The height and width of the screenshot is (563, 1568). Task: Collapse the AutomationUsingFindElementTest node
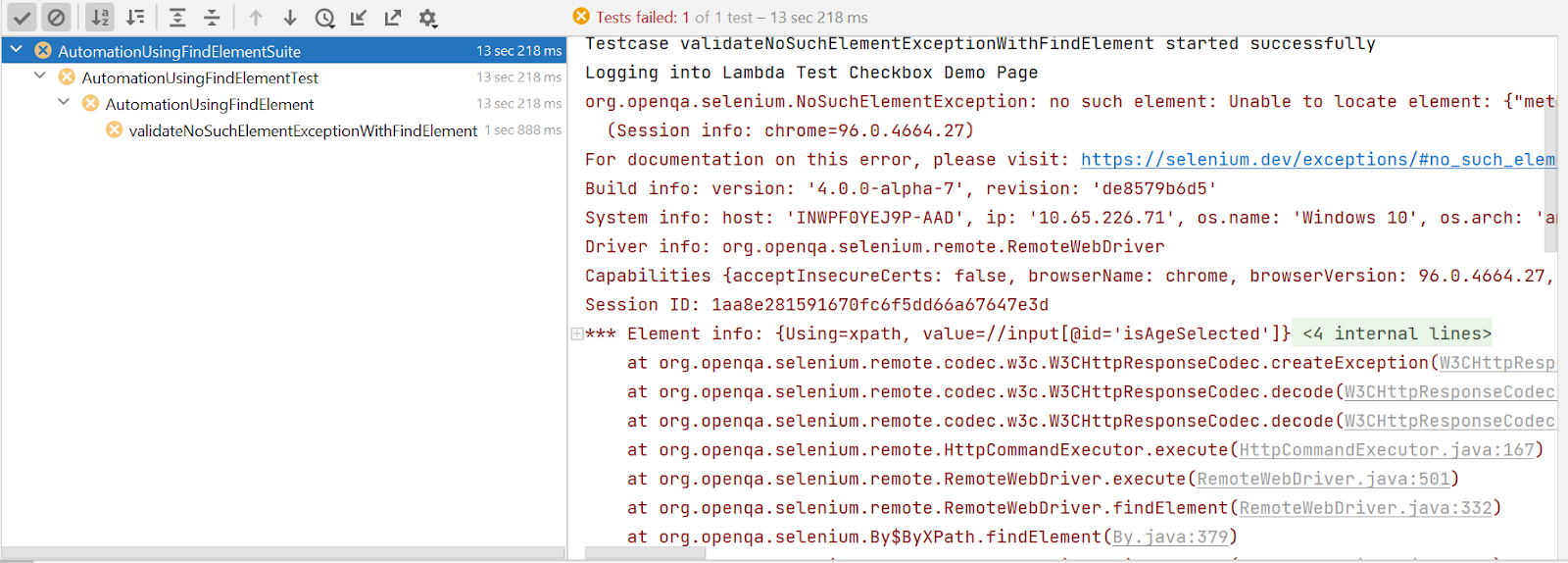pyautogui.click(x=40, y=76)
